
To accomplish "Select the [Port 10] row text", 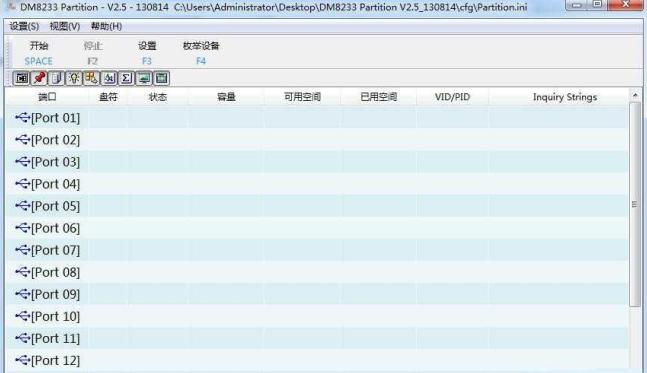I will click(55, 316).
